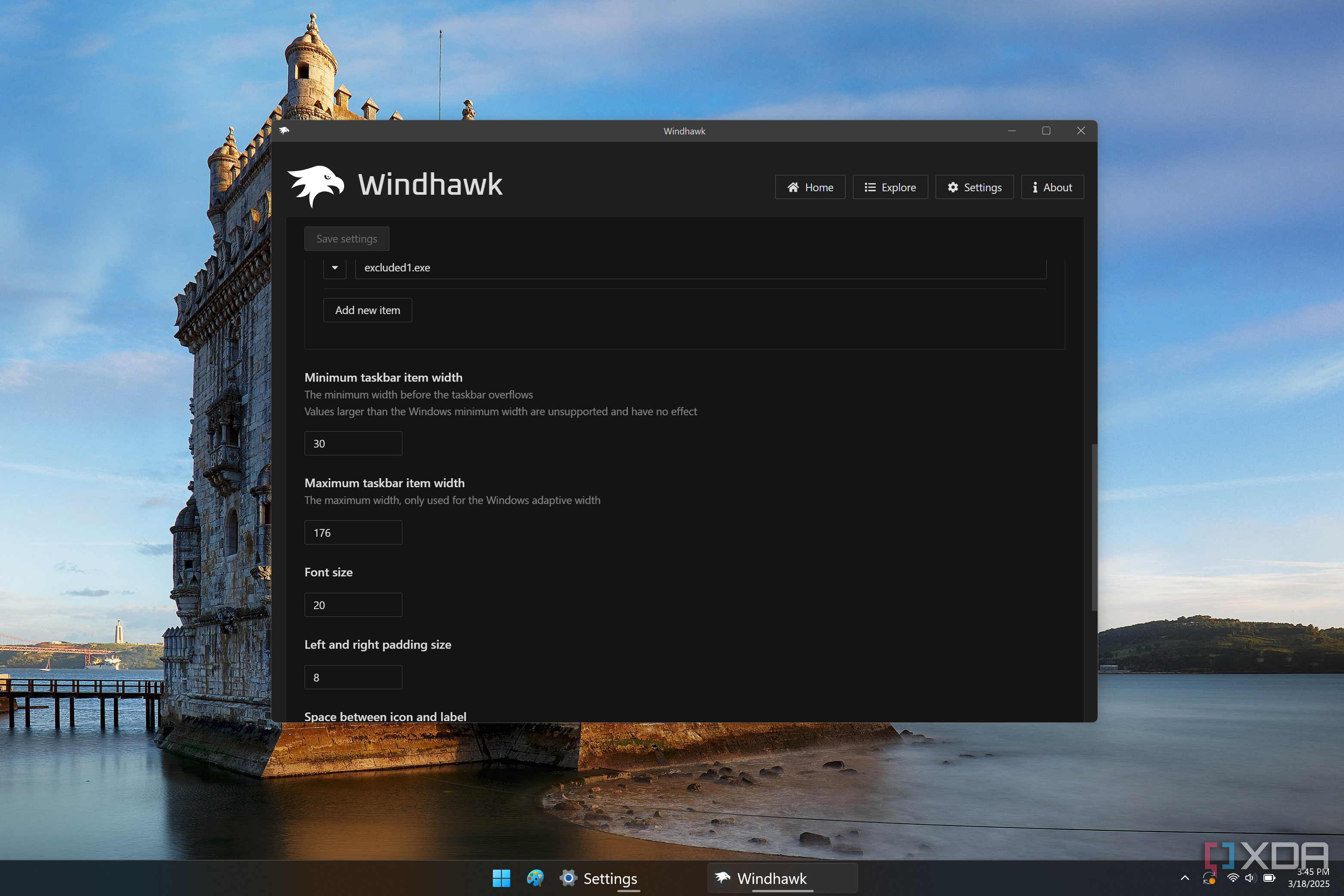Click the Save settings button

click(347, 238)
